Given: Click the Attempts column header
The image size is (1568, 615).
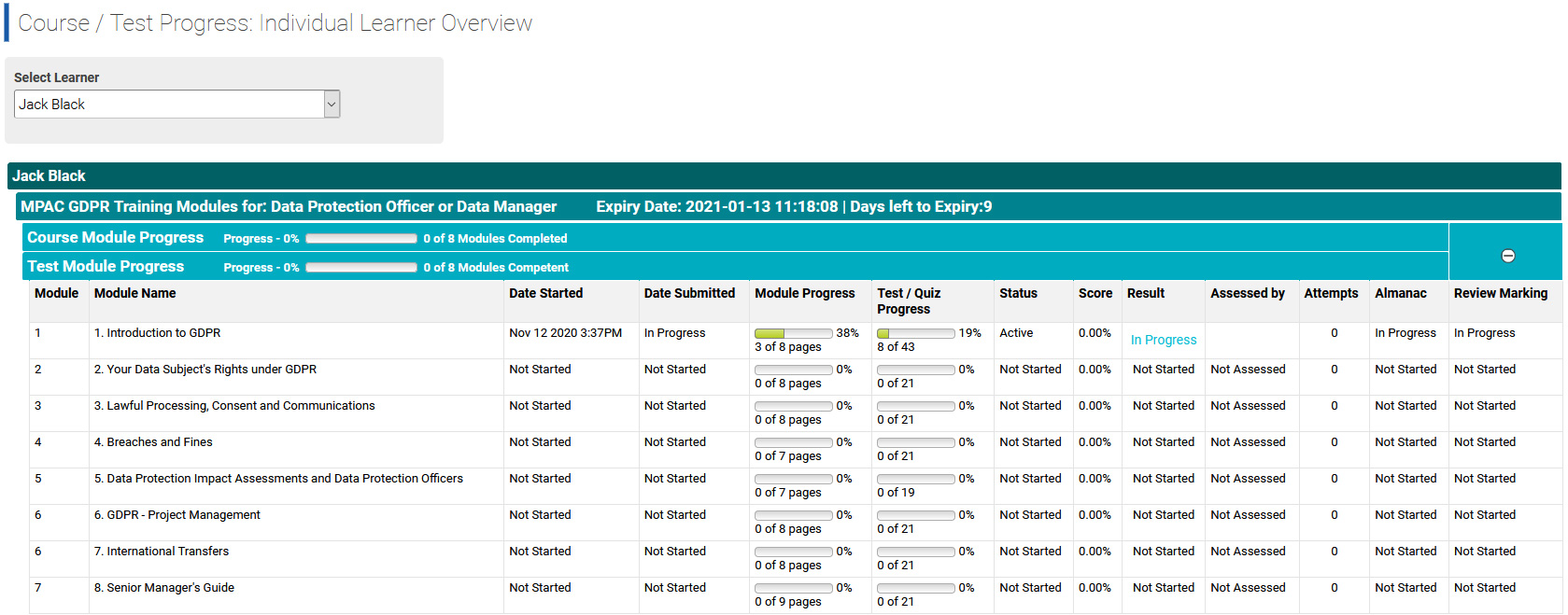Looking at the screenshot, I should pyautogui.click(x=1331, y=293).
